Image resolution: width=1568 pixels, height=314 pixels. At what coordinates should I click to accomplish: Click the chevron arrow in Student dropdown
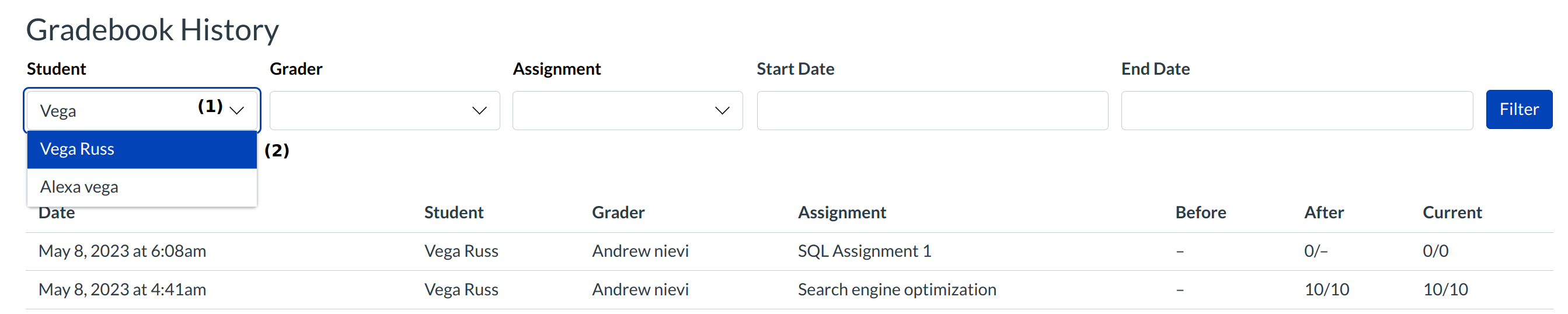click(x=237, y=111)
